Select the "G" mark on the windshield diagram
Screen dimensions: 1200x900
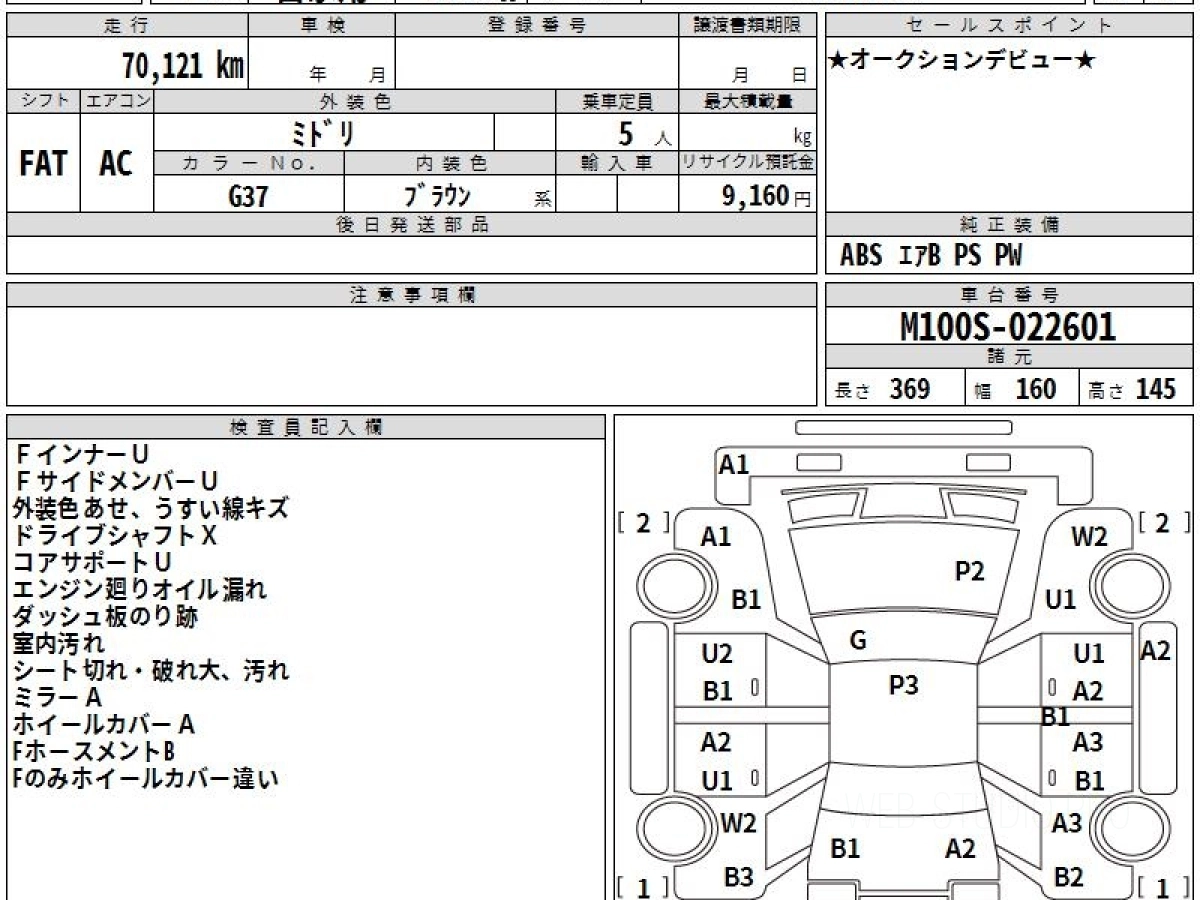[858, 641]
